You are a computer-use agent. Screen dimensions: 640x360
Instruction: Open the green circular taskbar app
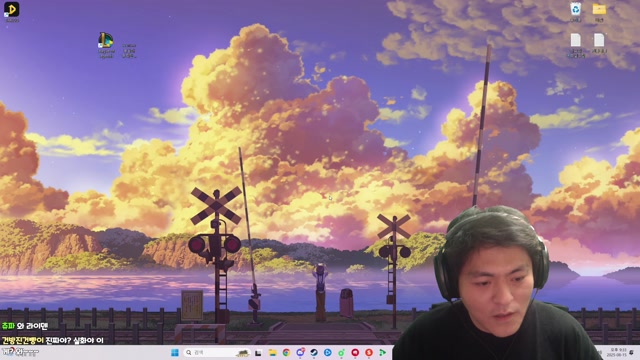click(x=341, y=353)
